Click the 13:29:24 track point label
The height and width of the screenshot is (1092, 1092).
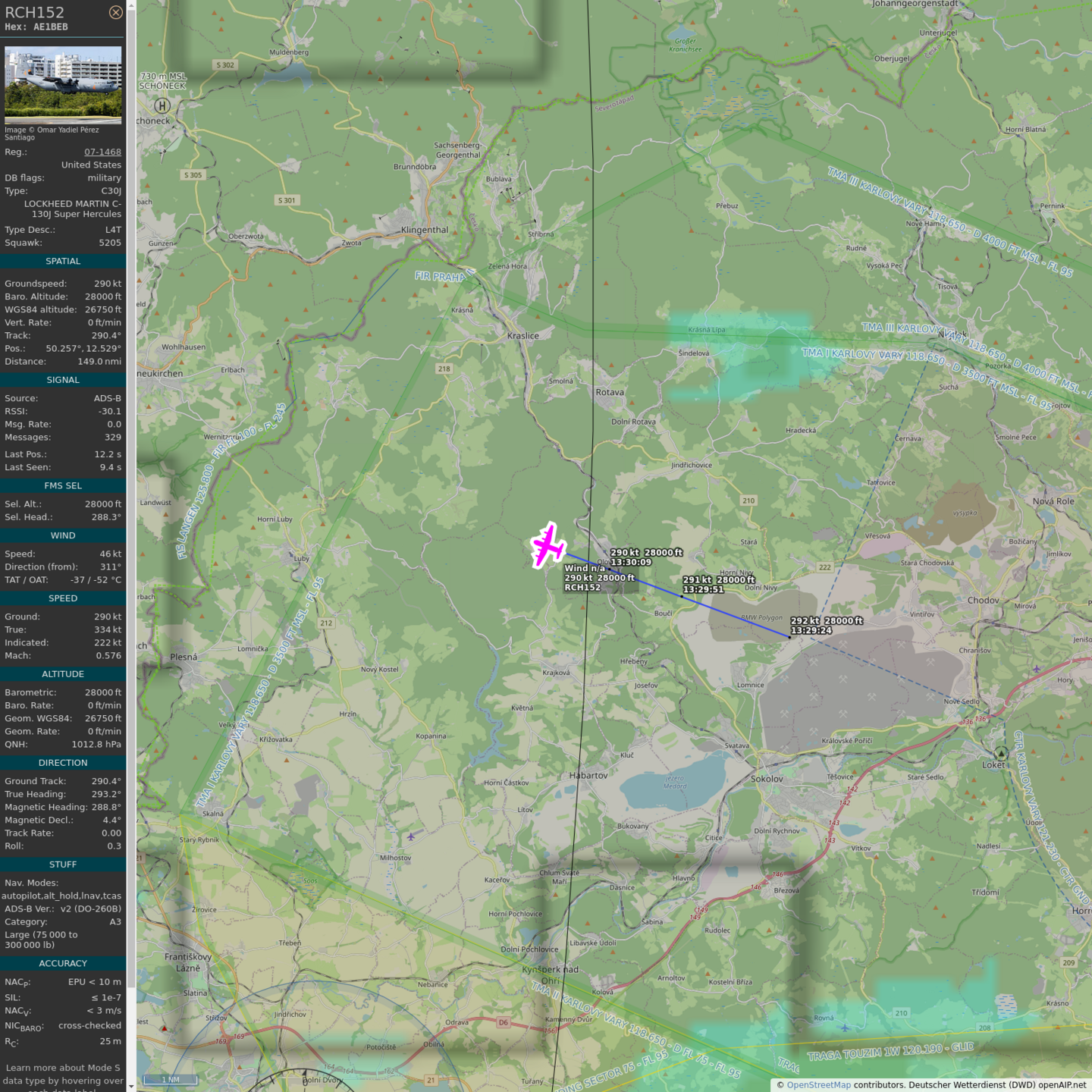[811, 630]
